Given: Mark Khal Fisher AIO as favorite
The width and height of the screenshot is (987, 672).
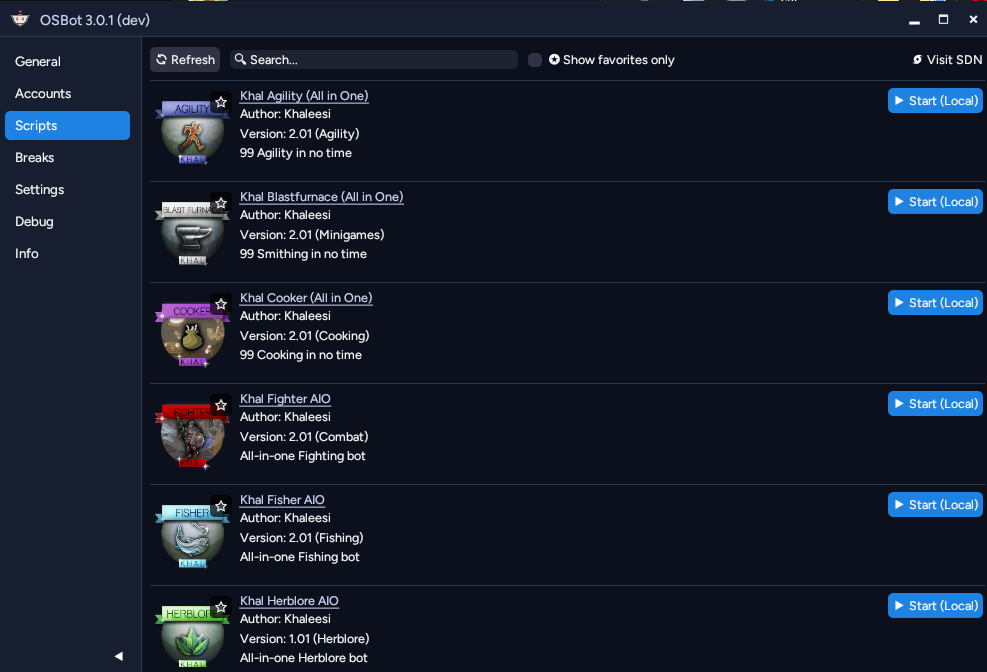Looking at the screenshot, I should 221,506.
